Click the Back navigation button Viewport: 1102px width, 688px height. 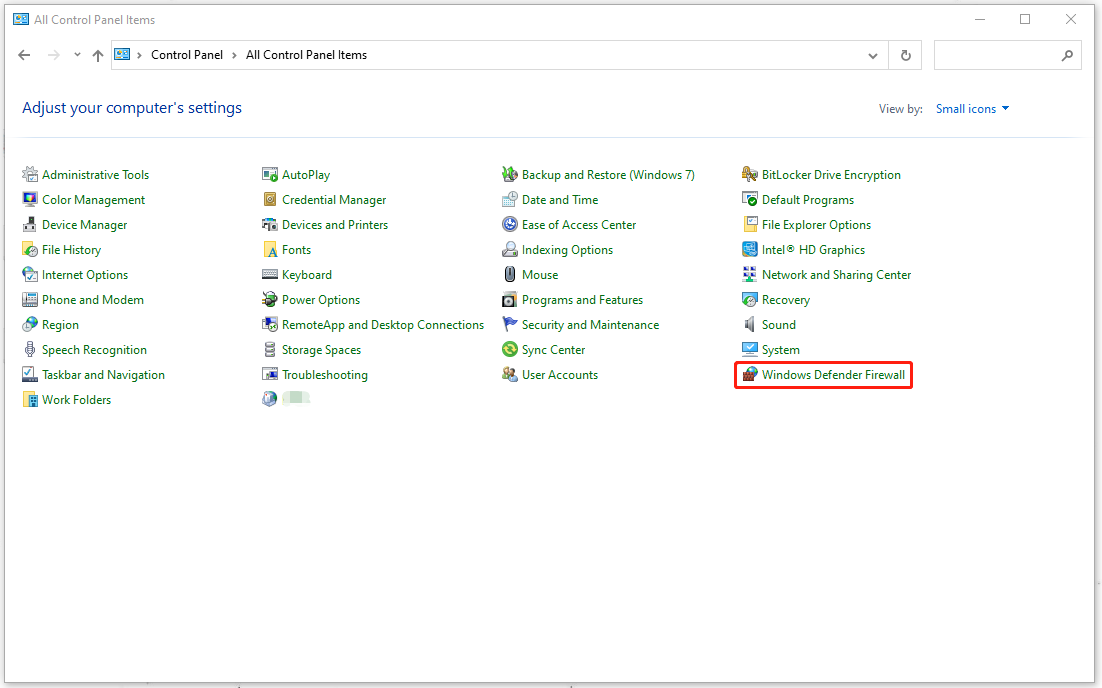(x=24, y=55)
